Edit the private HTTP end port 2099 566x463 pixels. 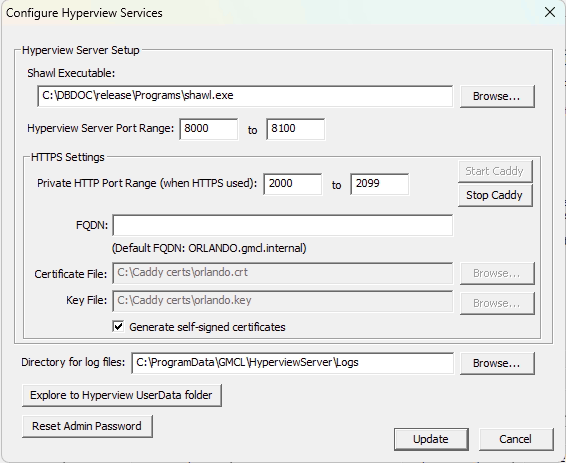click(x=379, y=184)
